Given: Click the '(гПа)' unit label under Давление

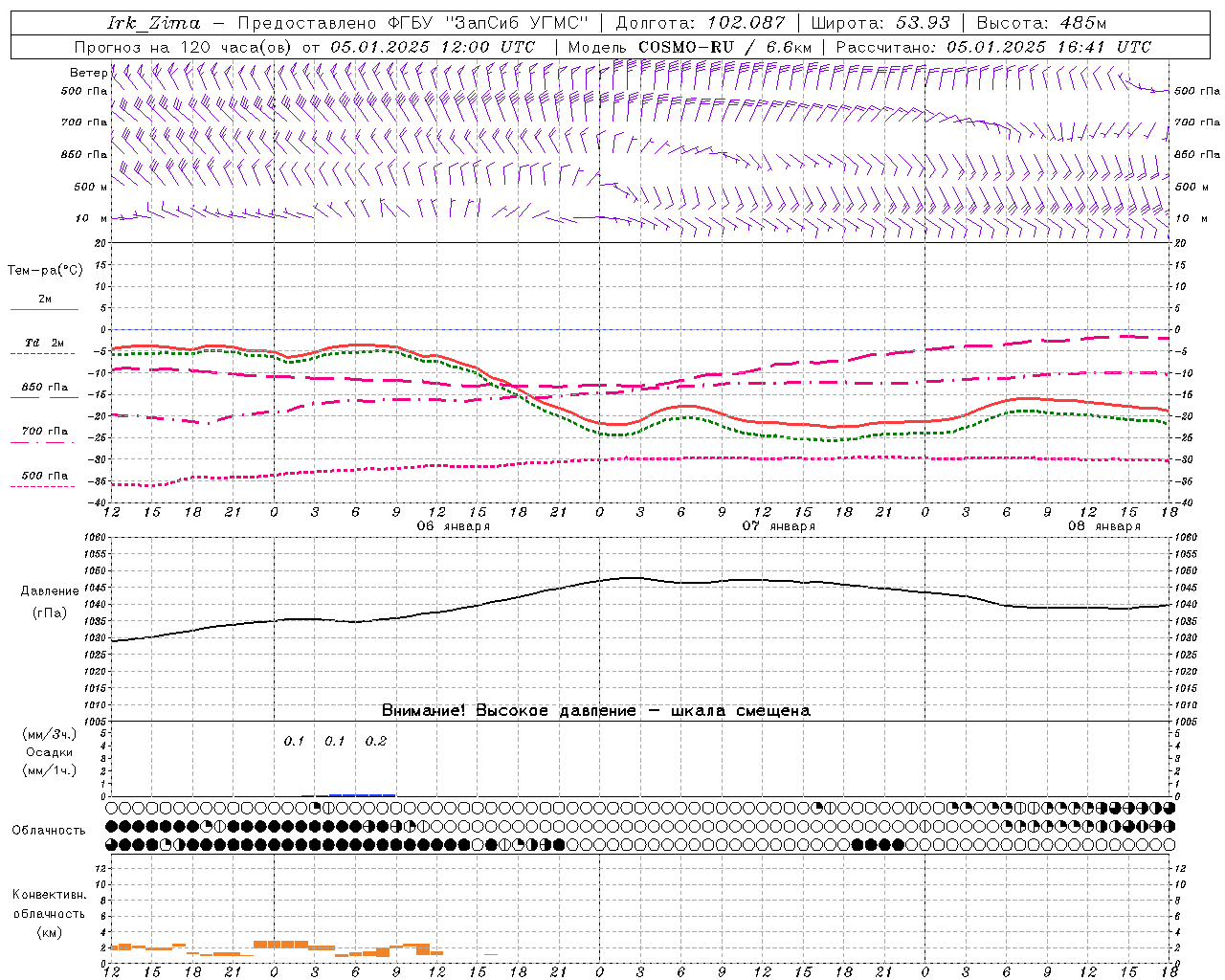Looking at the screenshot, I should point(50,613).
